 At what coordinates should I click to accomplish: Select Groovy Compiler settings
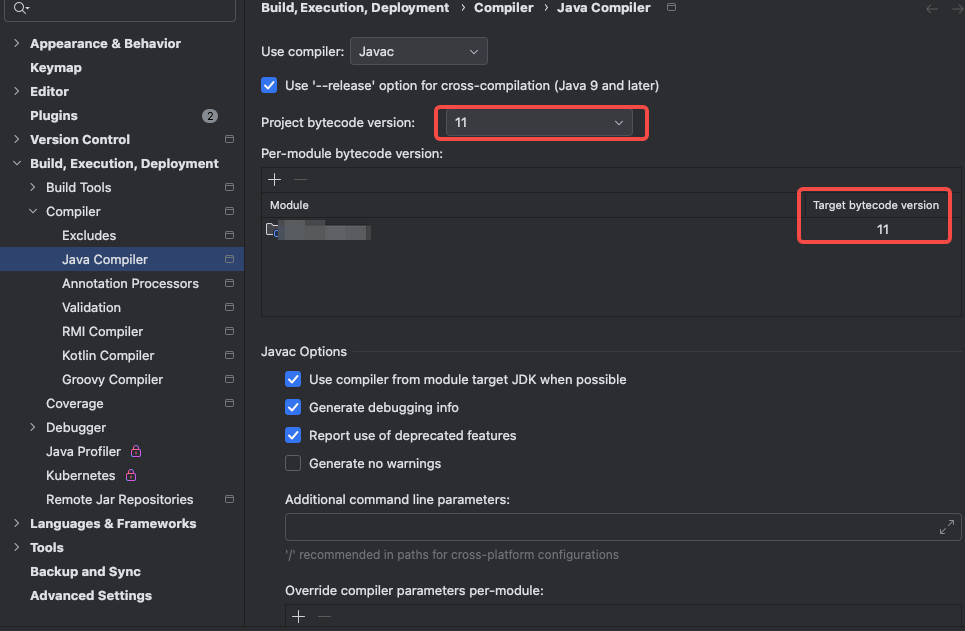click(x=113, y=379)
